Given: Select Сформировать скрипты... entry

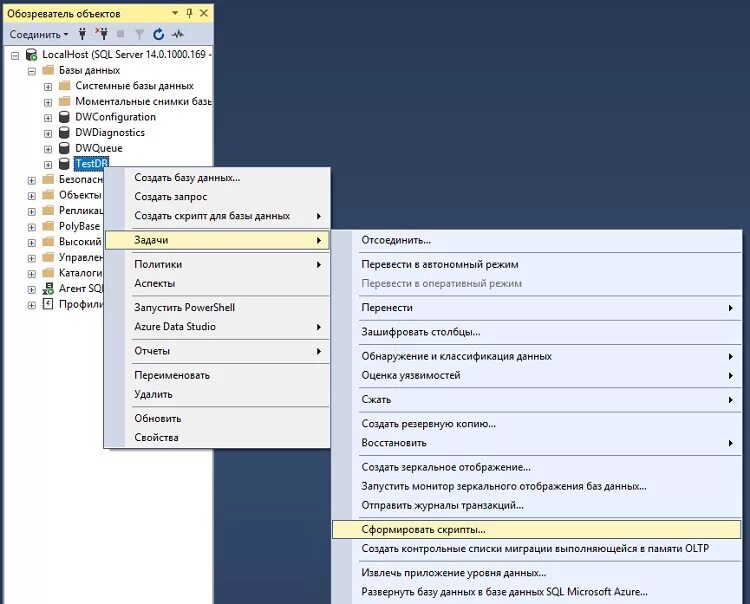Looking at the screenshot, I should point(536,529).
